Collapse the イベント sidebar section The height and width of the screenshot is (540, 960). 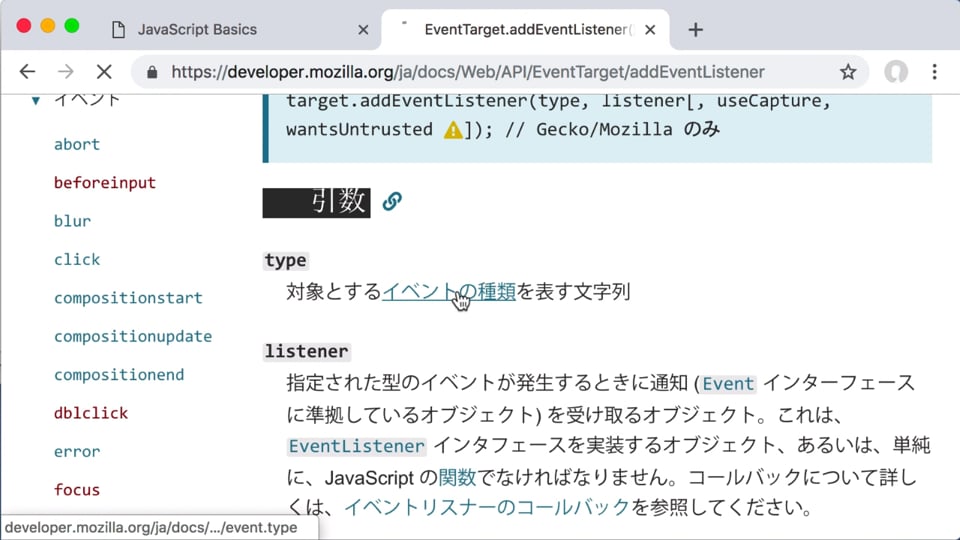click(36, 100)
